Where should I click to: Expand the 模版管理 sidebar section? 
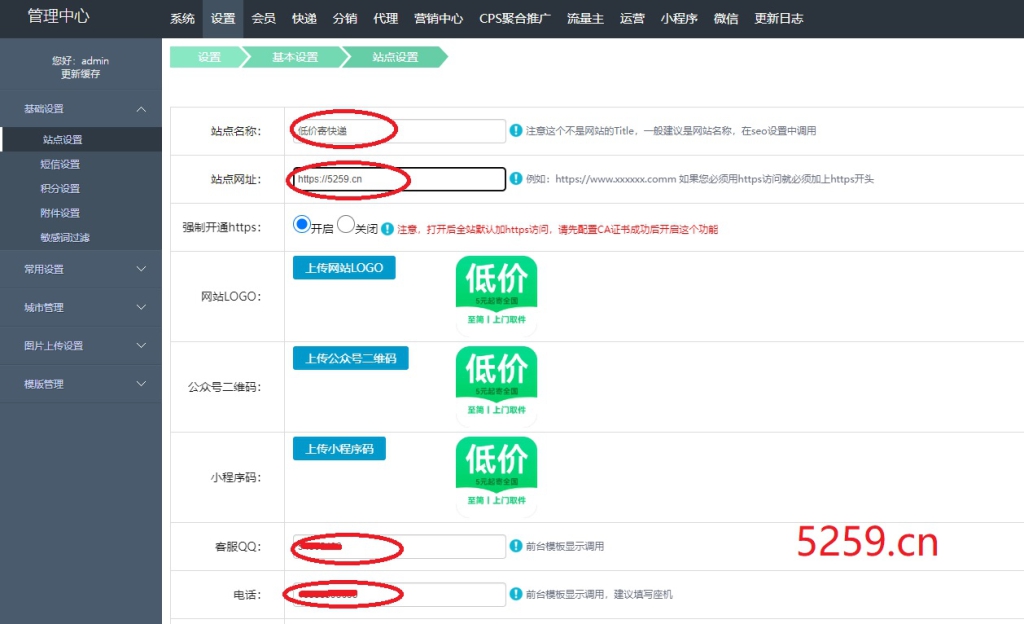point(81,384)
